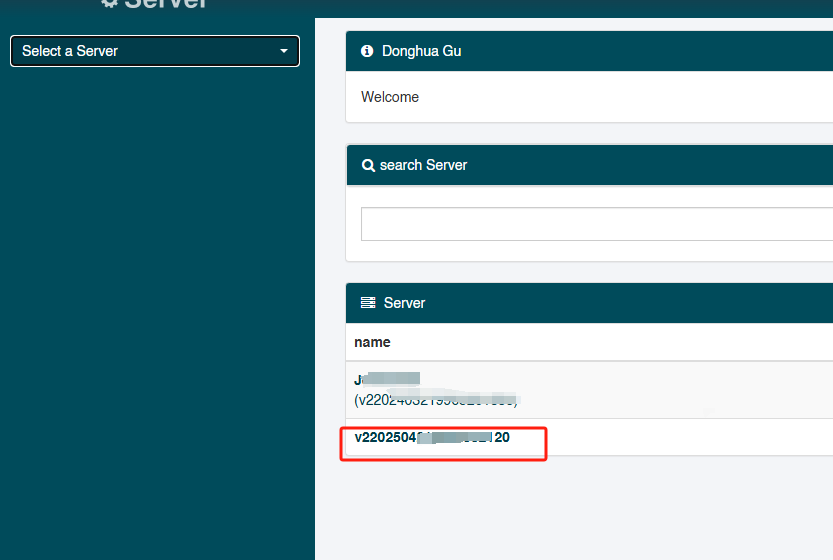This screenshot has width=833, height=560.
Task: Click the magnifier icon in search Server header
Action: click(x=368, y=165)
